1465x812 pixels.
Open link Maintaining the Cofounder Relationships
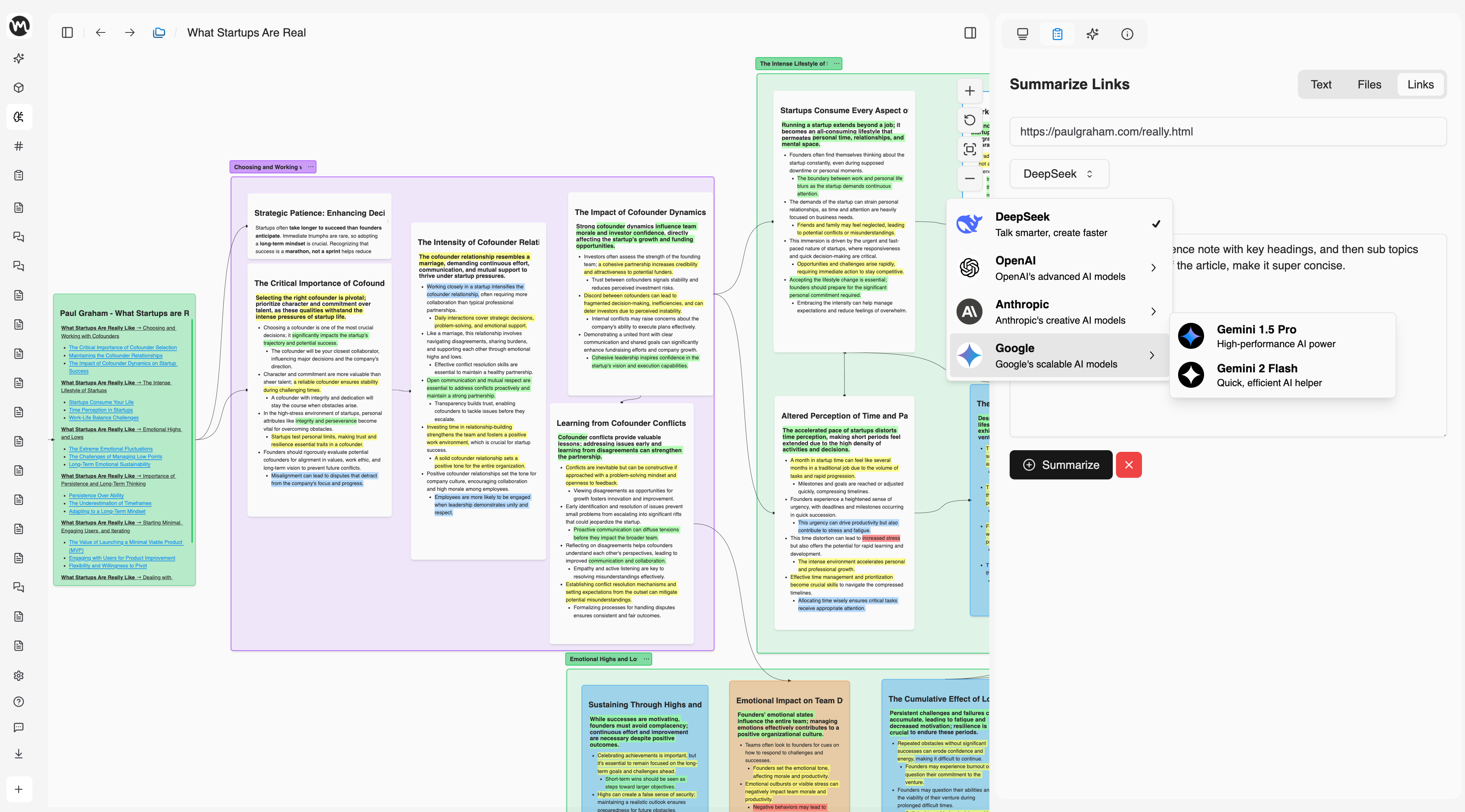[x=115, y=355]
